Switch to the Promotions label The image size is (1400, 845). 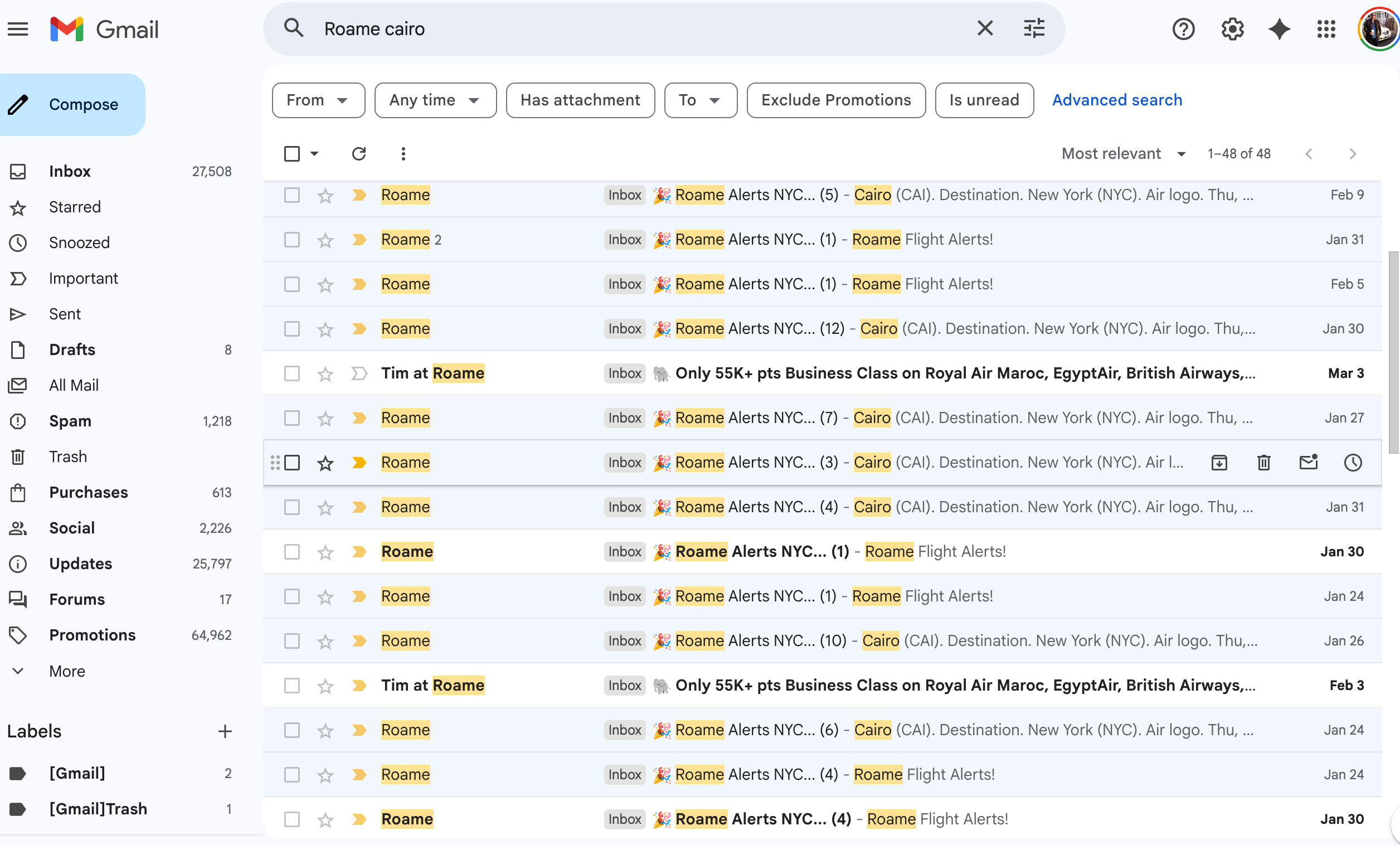92,635
